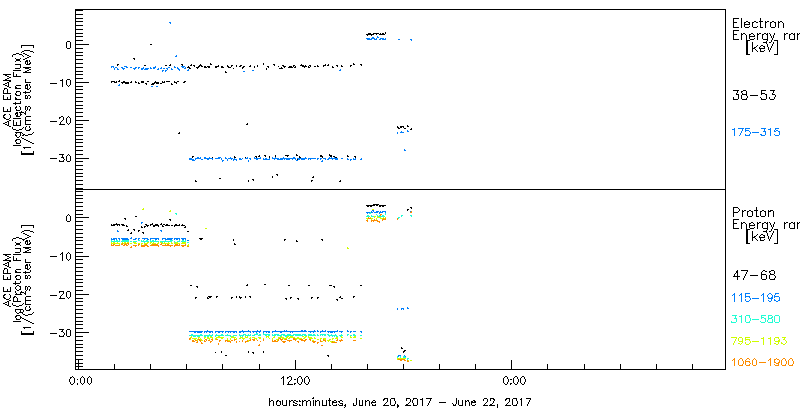
Task: Click the 795-1193 yellow proton legend label
Action: tap(759, 341)
